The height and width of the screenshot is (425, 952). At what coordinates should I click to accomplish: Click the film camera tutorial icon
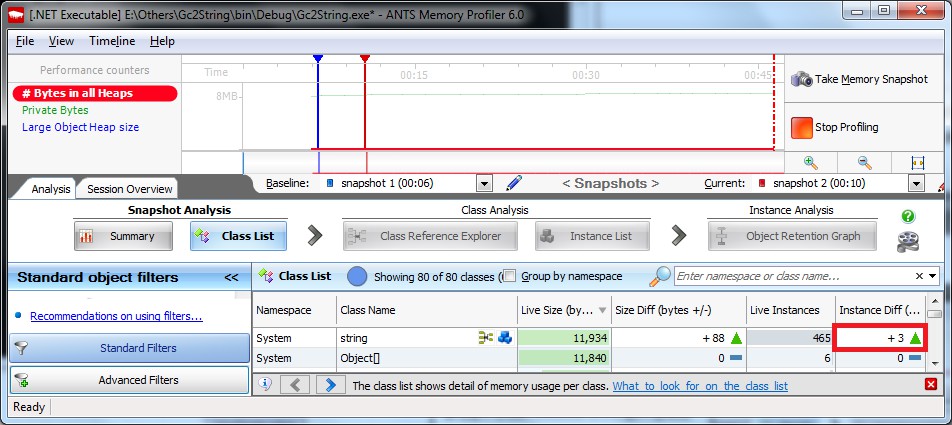(908, 242)
